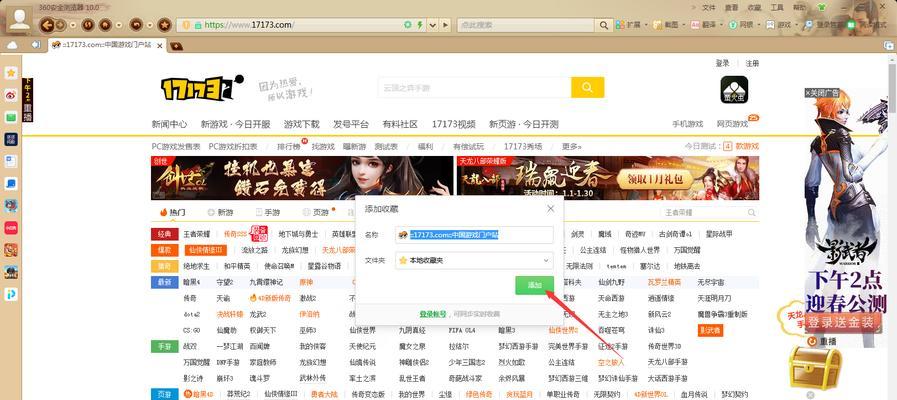Open 新闻中心 in site navigation

pyautogui.click(x=169, y=124)
